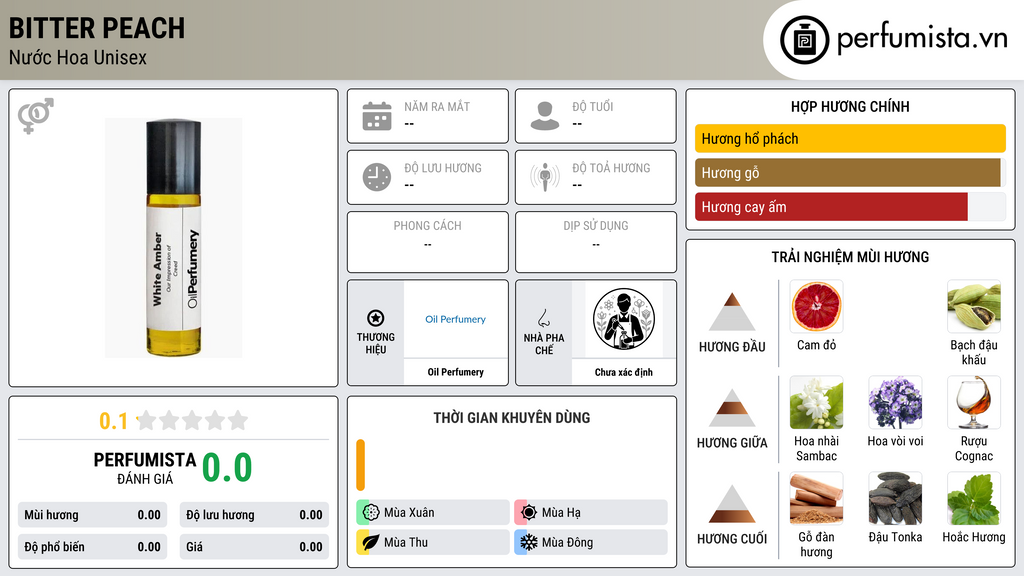Click the Hương cuối pyramid icon

pos(732,504)
